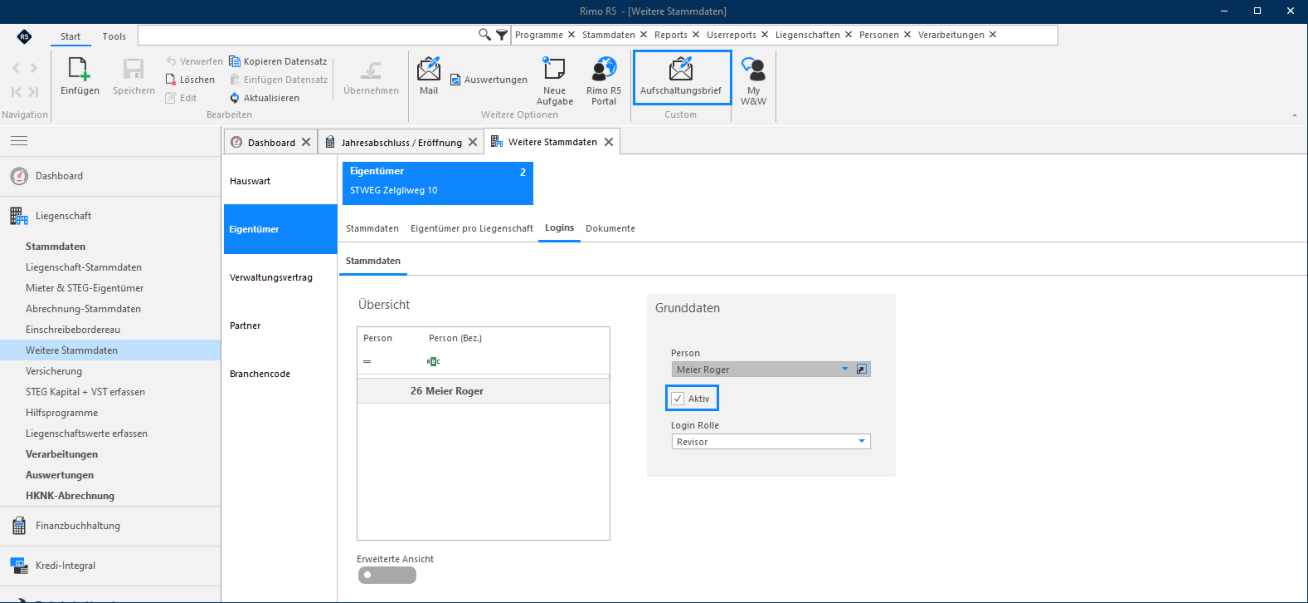Click Kopieren Datensatz in ribbon
The image size is (1308, 603).
point(279,61)
